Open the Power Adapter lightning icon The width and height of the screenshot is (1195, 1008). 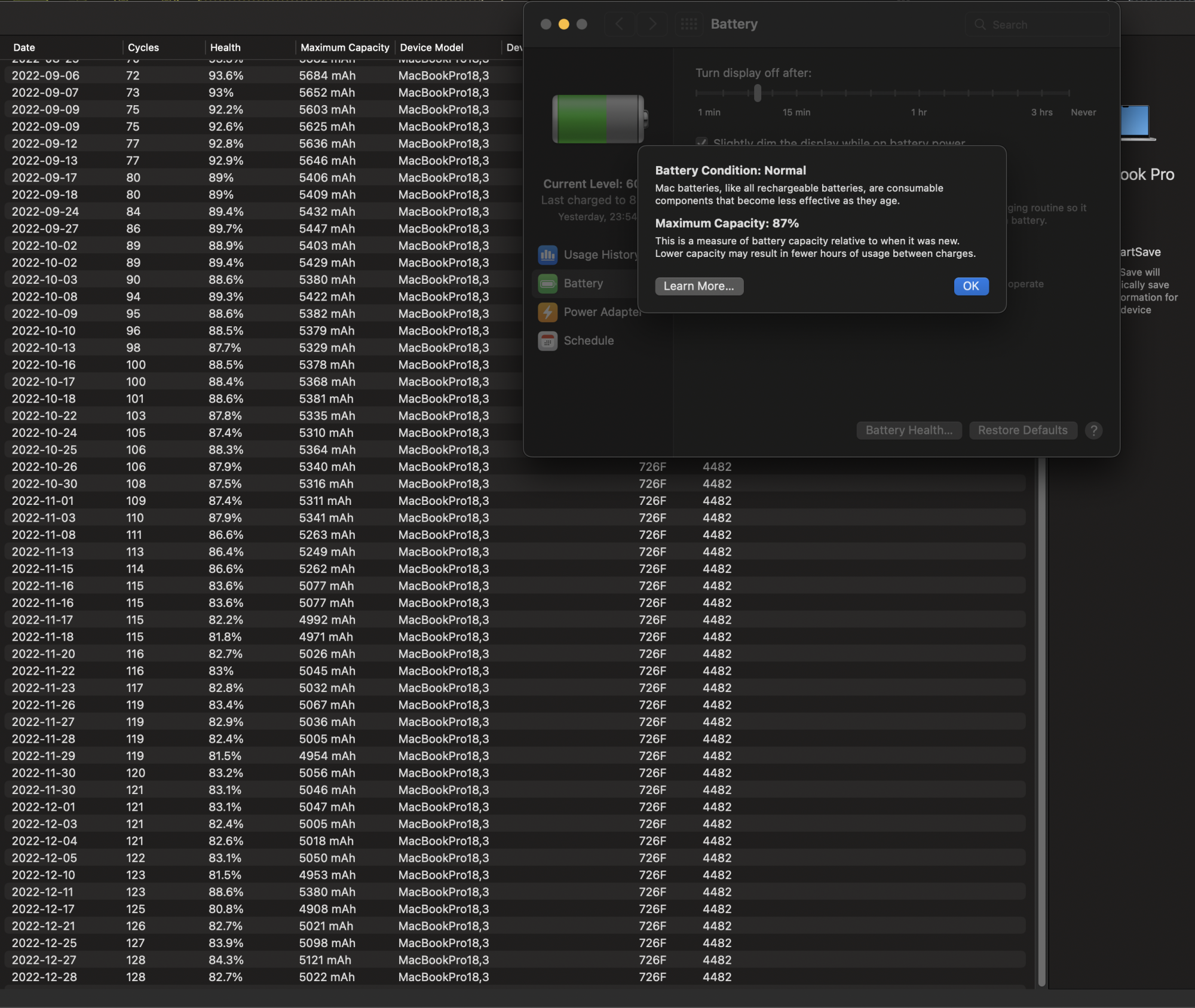pos(547,312)
